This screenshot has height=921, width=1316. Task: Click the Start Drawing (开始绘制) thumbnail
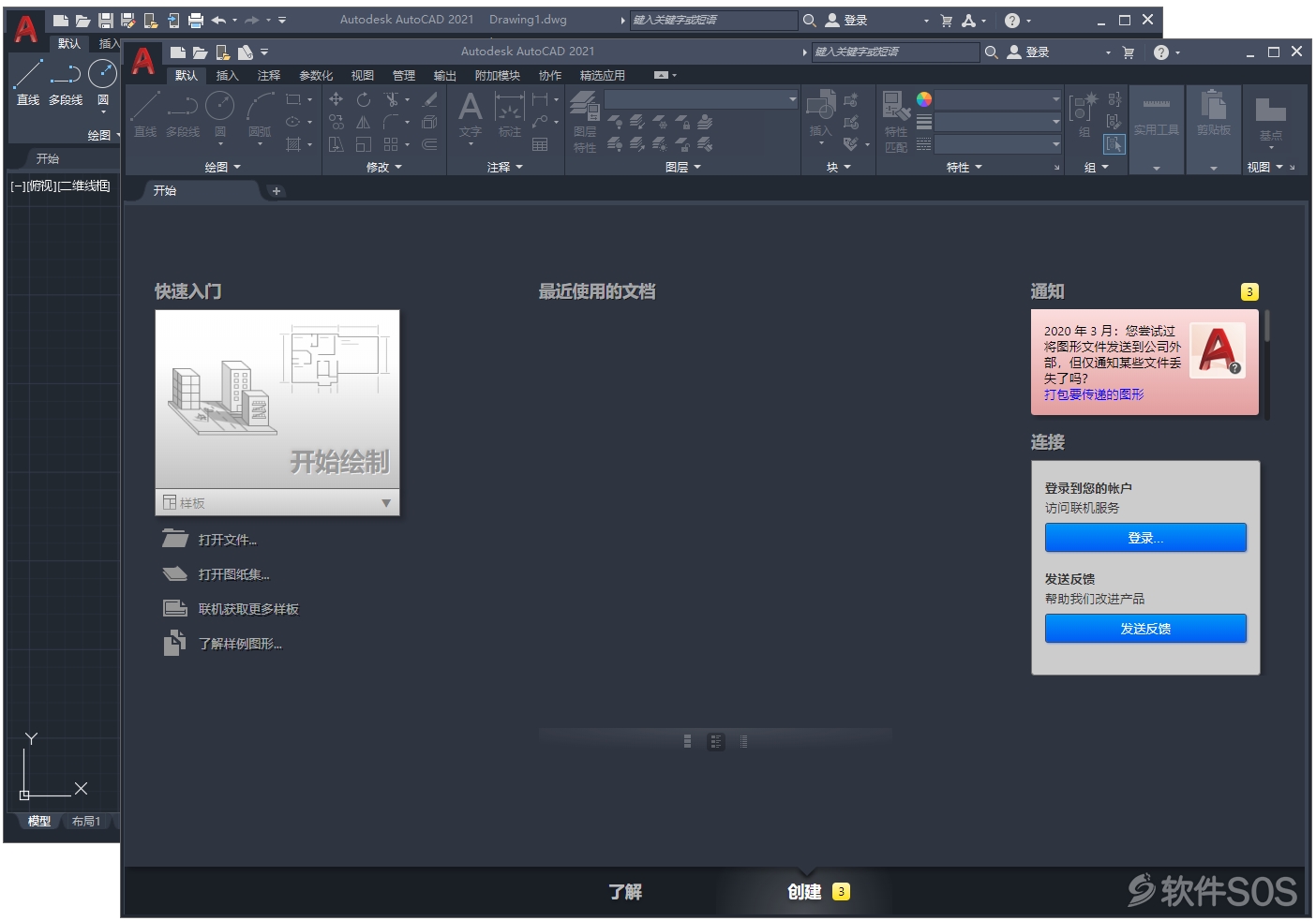tap(277, 400)
